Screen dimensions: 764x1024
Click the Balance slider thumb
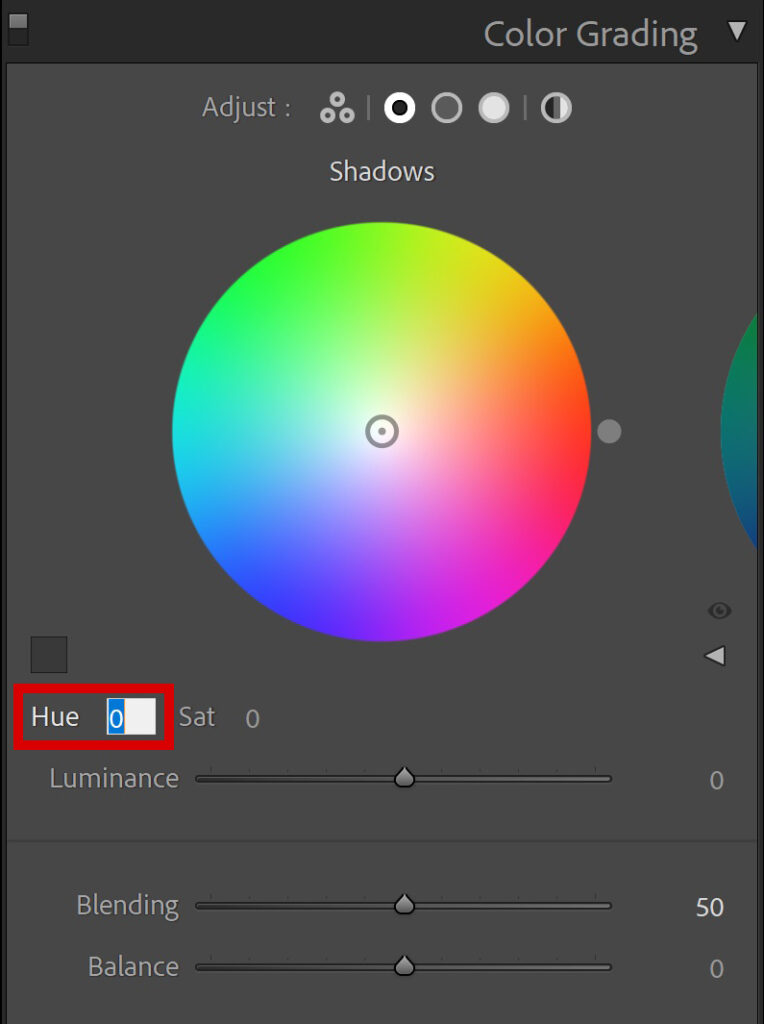click(x=404, y=965)
